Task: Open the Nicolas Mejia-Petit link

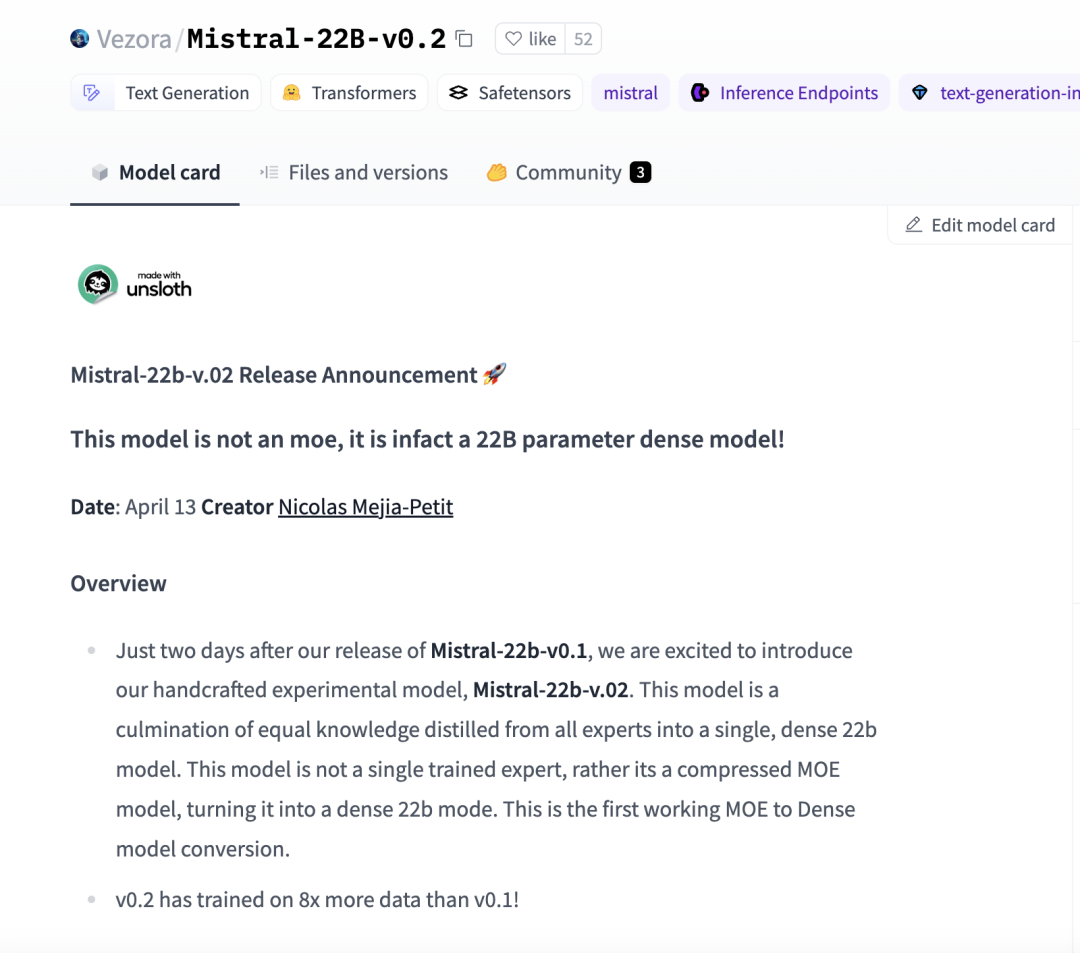Action: pos(365,507)
